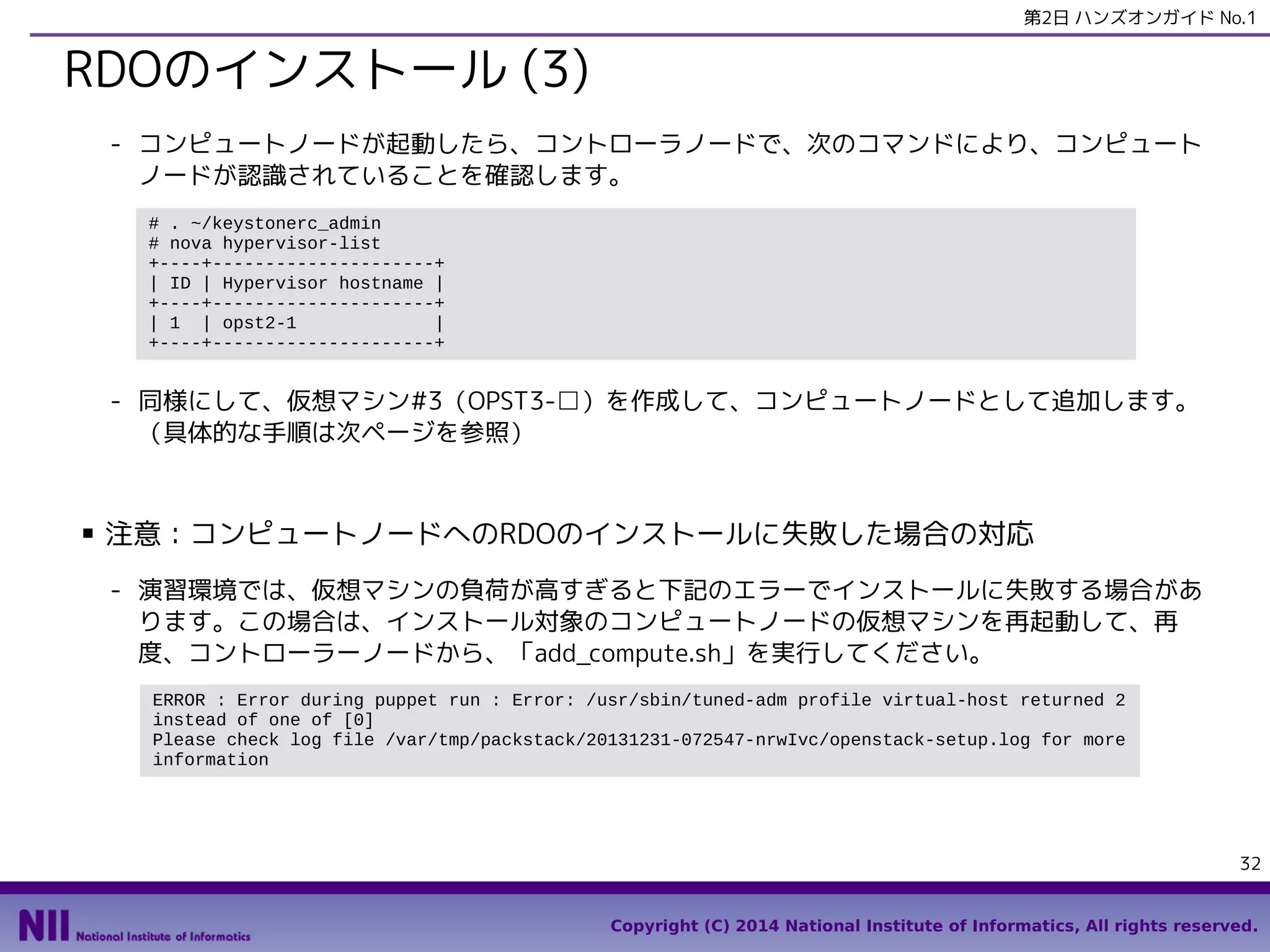Click the text 'OPST3-□' in the second bullet
Image resolution: width=1270 pixels, height=952 pixels.
(x=523, y=401)
